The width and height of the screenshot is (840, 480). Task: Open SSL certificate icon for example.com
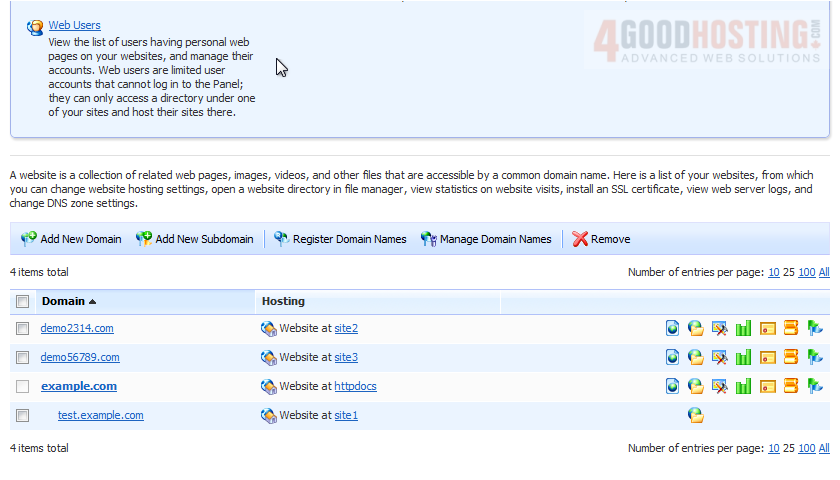[767, 386]
